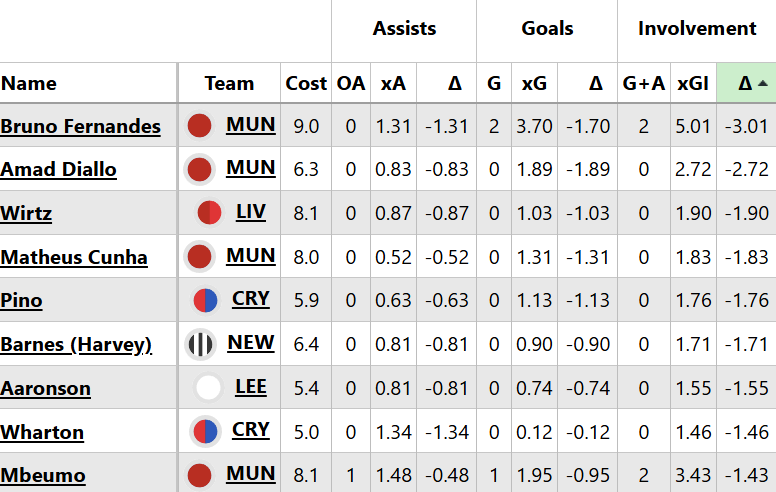The height and width of the screenshot is (492, 776).
Task: Open Matheus Cunha player link
Action: pos(74,257)
